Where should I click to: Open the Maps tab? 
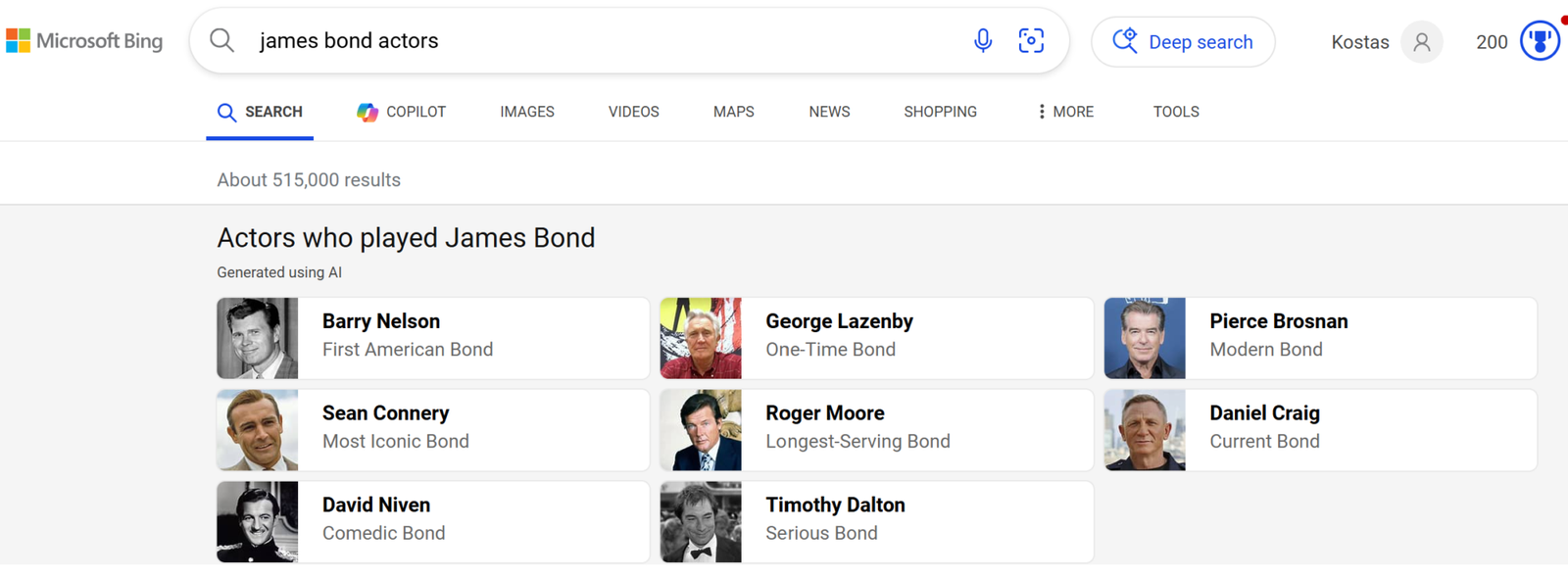pos(733,112)
